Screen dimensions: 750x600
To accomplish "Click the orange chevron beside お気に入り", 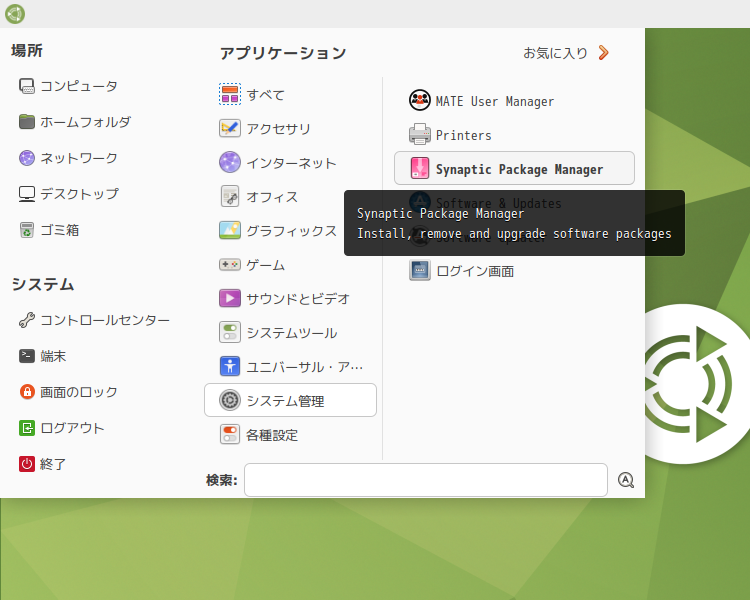I will pyautogui.click(x=604, y=53).
